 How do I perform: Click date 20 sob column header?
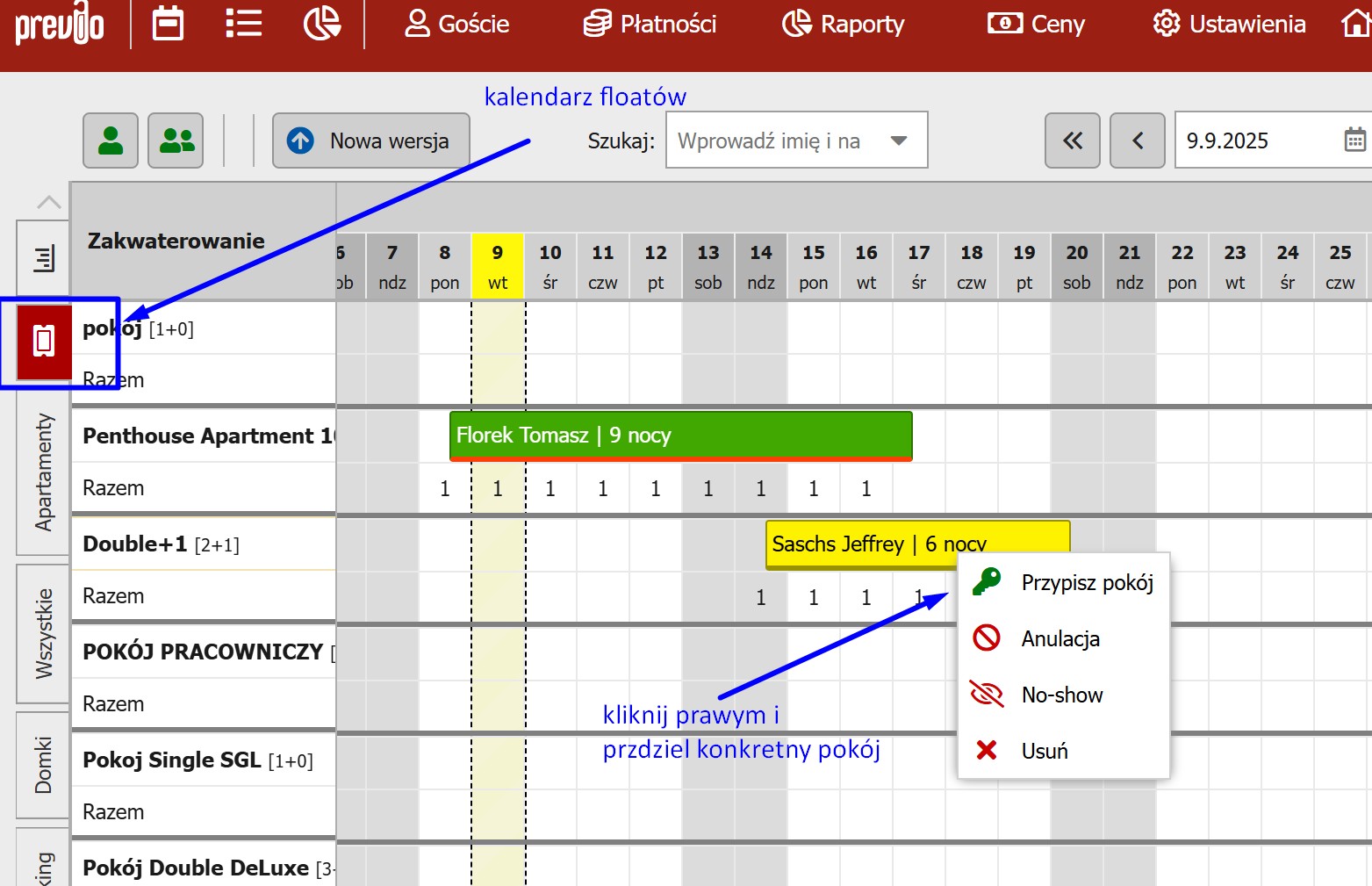(1077, 267)
